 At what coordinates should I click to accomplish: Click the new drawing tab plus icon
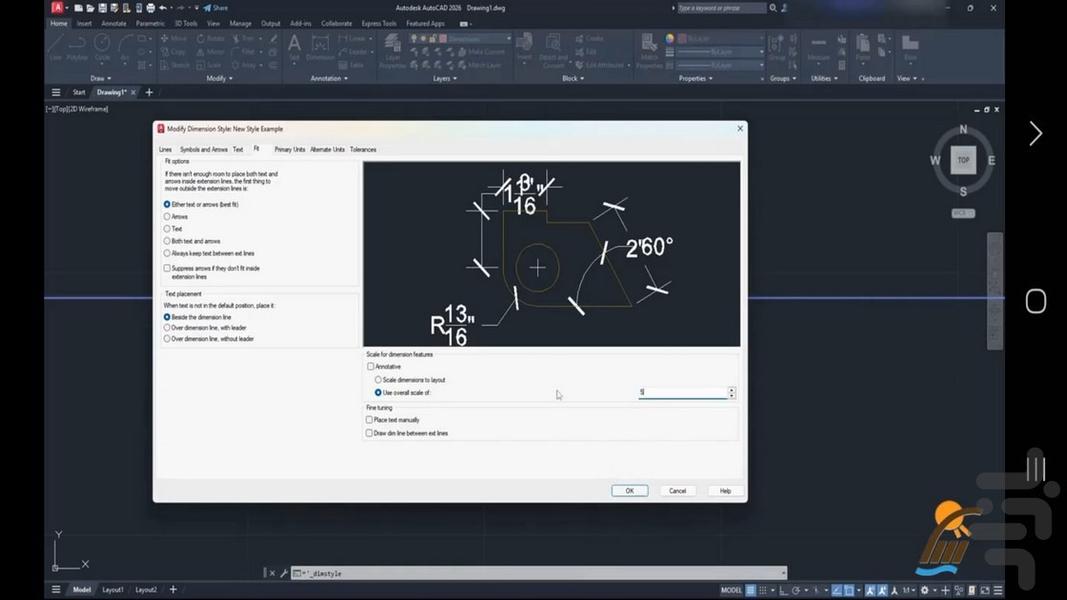[x=150, y=92]
